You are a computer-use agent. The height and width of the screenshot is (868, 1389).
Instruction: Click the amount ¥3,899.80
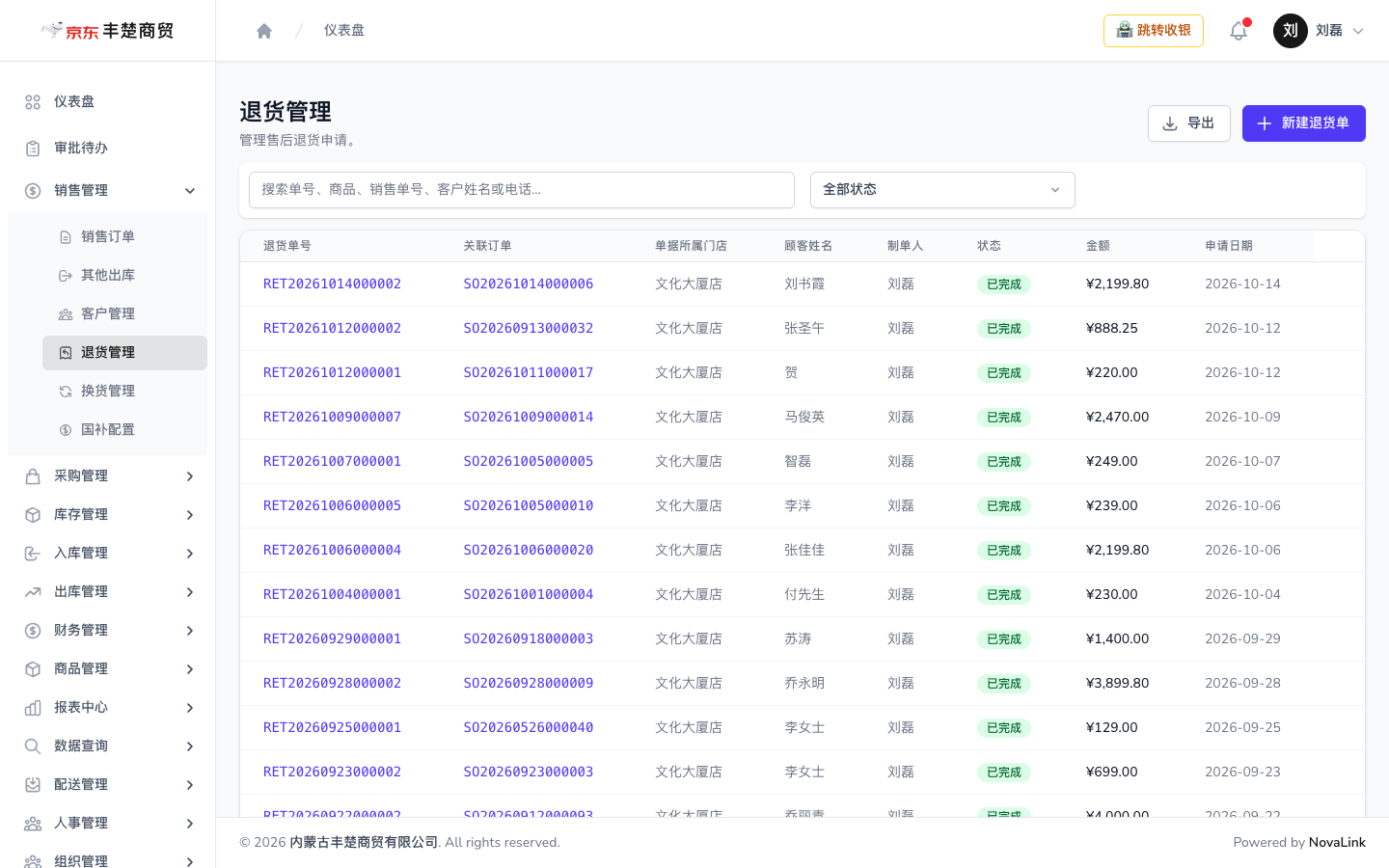1117,684
